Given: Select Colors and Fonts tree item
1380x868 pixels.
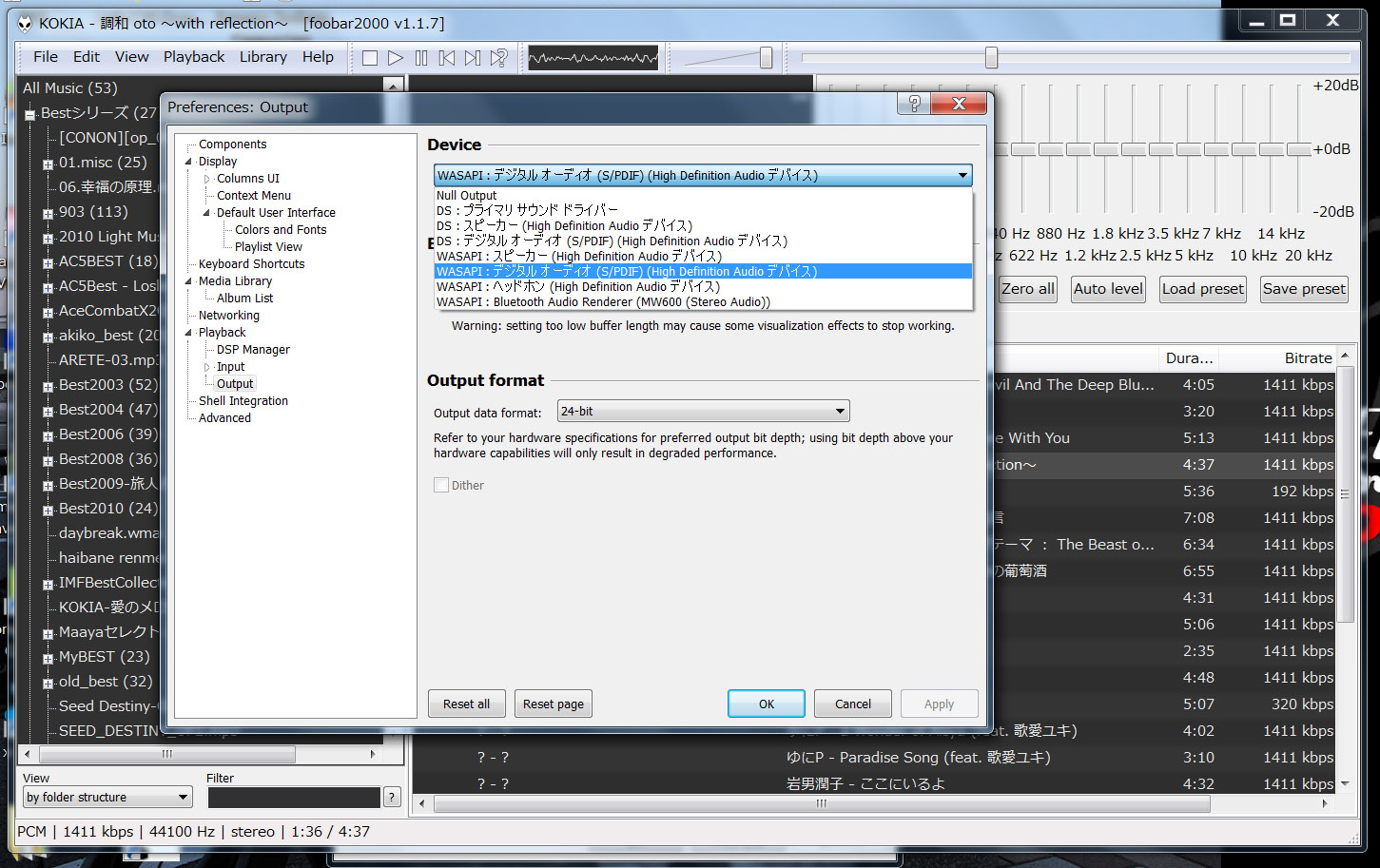Looking at the screenshot, I should point(281,230).
